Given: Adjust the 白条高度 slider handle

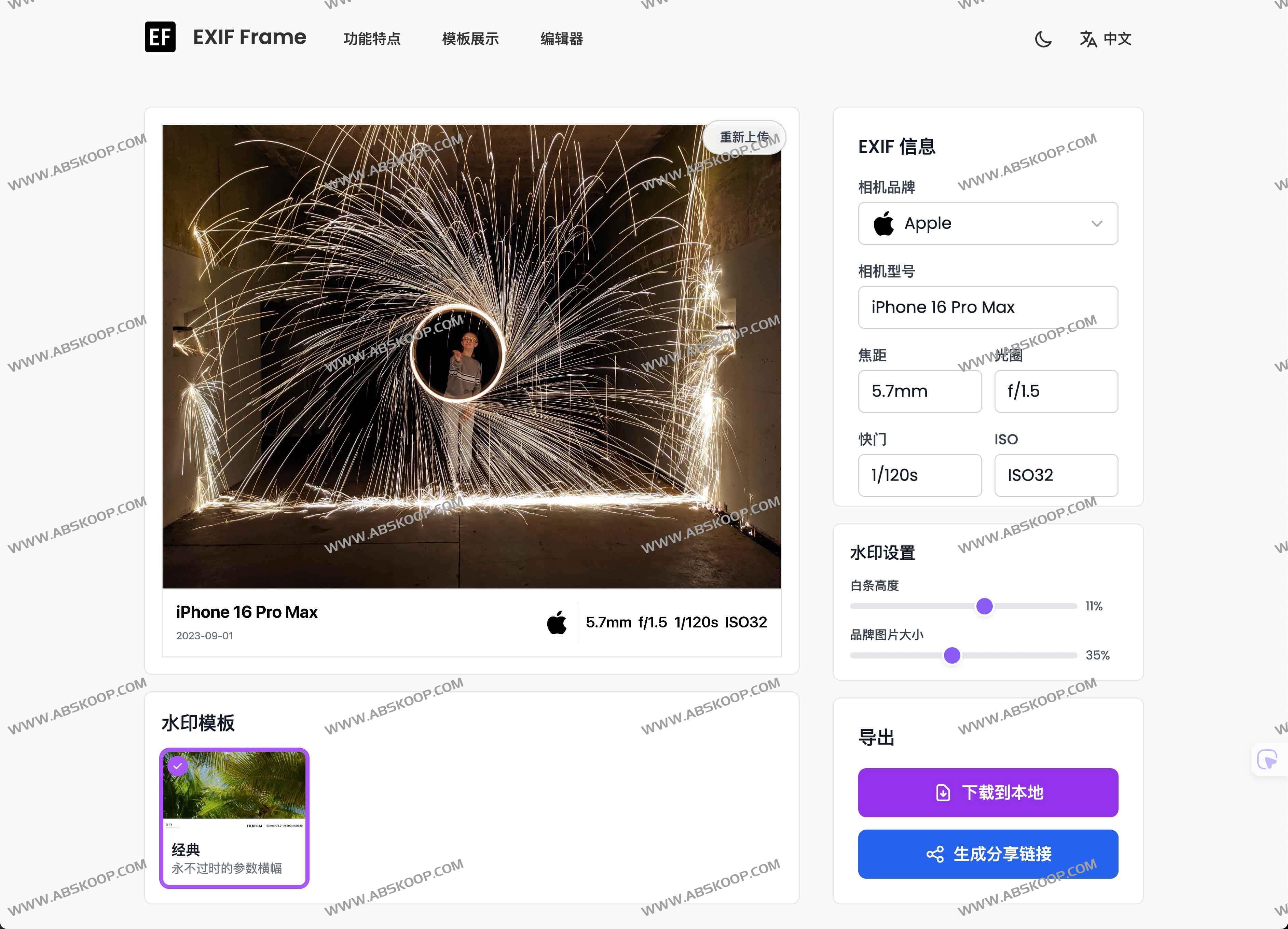Looking at the screenshot, I should [x=984, y=607].
